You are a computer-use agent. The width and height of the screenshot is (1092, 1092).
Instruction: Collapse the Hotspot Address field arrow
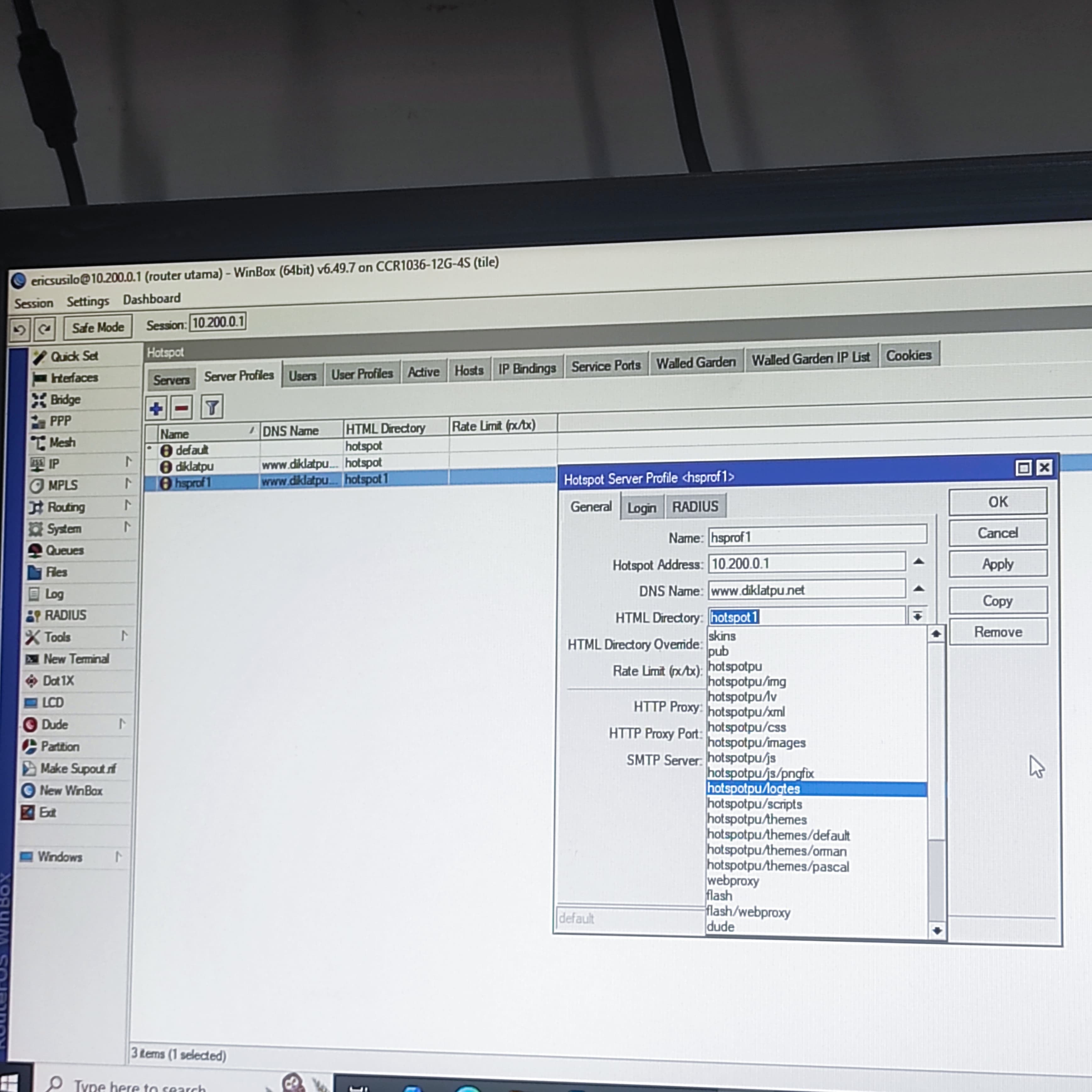click(x=918, y=562)
